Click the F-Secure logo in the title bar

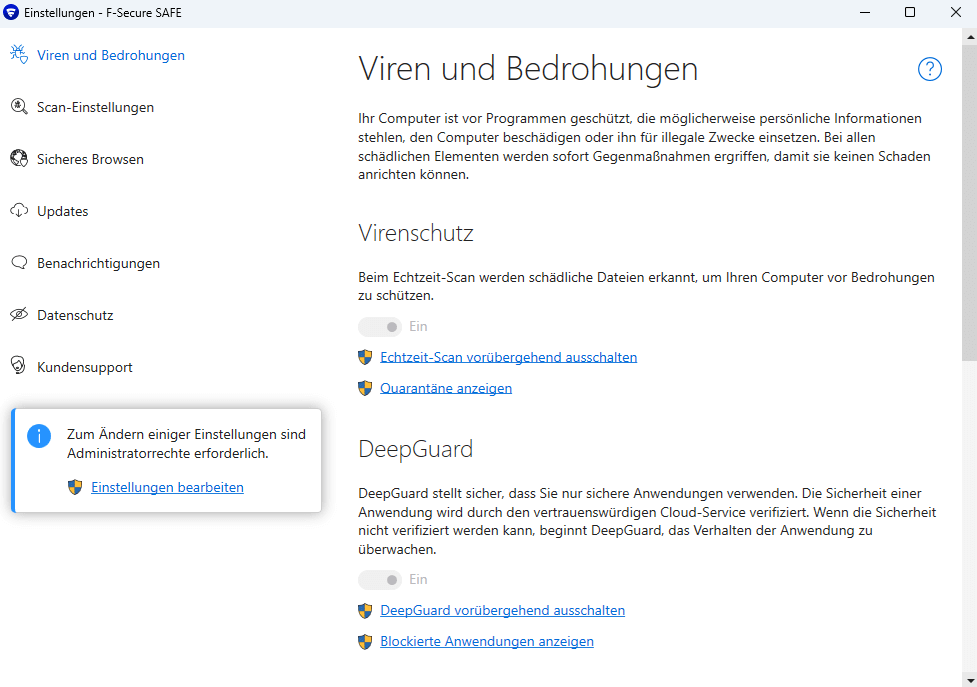point(11,12)
